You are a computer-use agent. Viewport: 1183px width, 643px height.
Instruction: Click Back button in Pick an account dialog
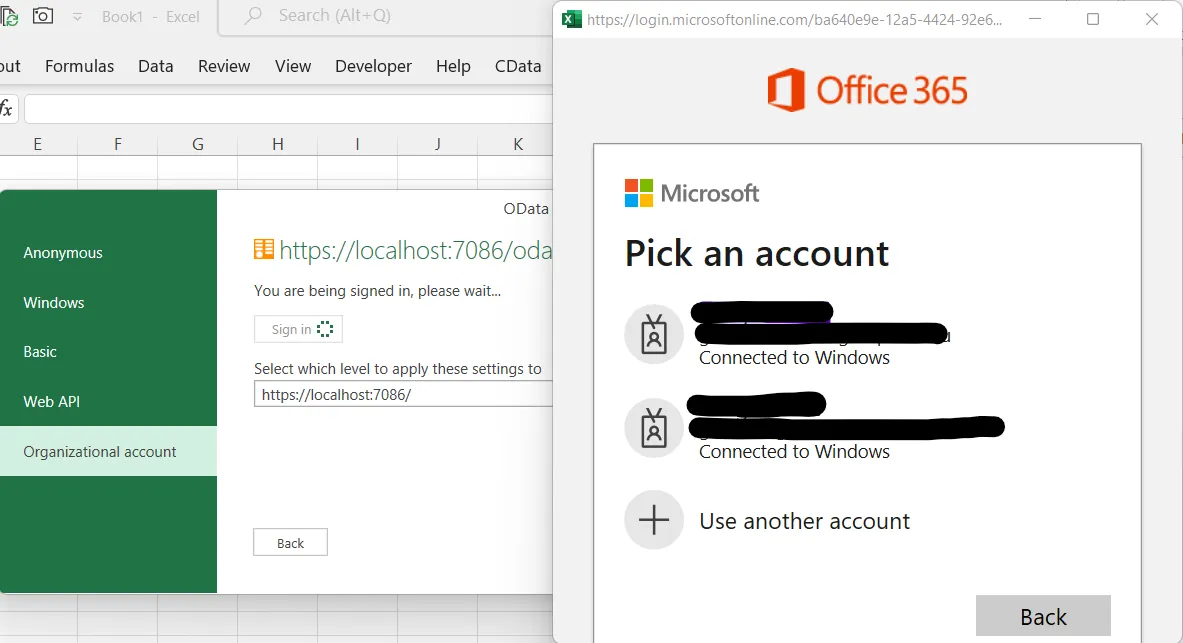1043,617
